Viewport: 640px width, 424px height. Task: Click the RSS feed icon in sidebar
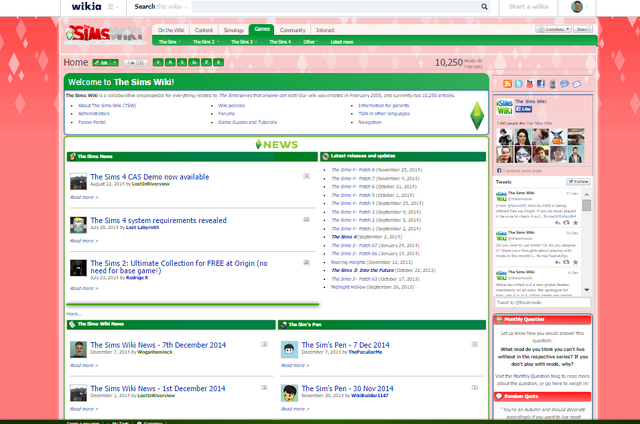tap(507, 84)
